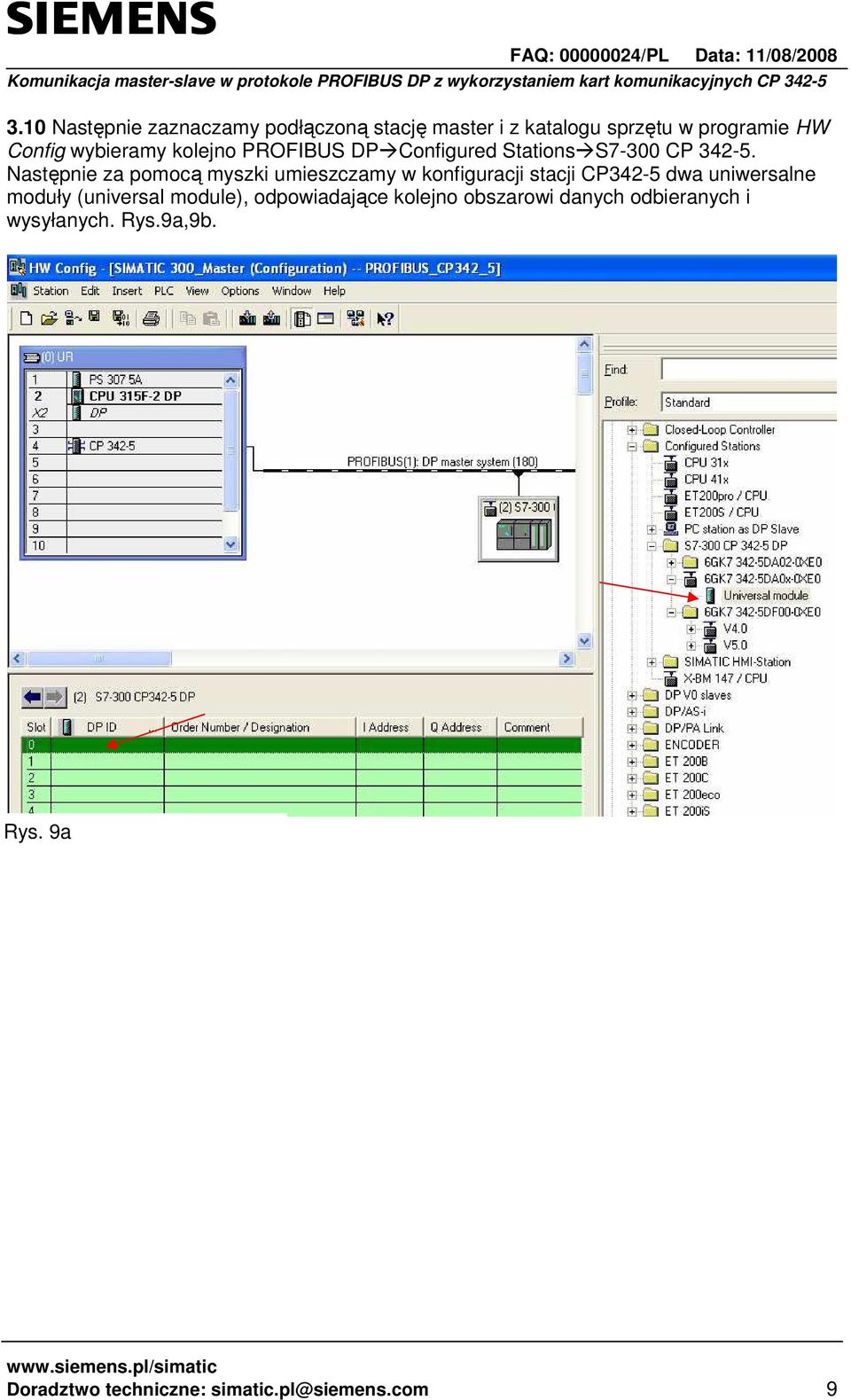Select the 6GK7 342-5DA0x-0XE0 tree item

coord(762,578)
